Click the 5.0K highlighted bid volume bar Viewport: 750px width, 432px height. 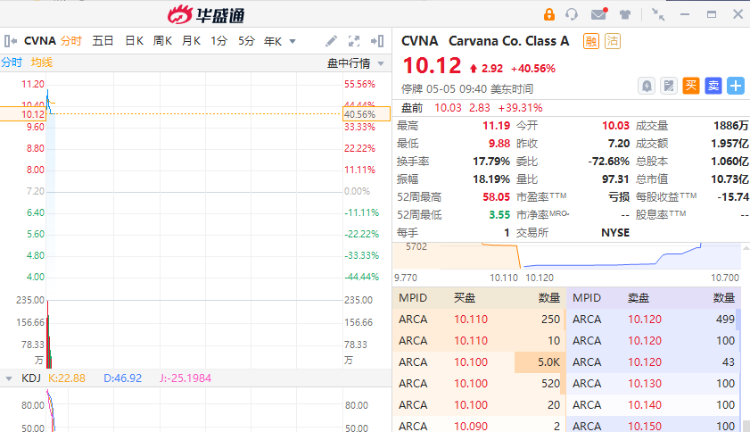pos(540,361)
